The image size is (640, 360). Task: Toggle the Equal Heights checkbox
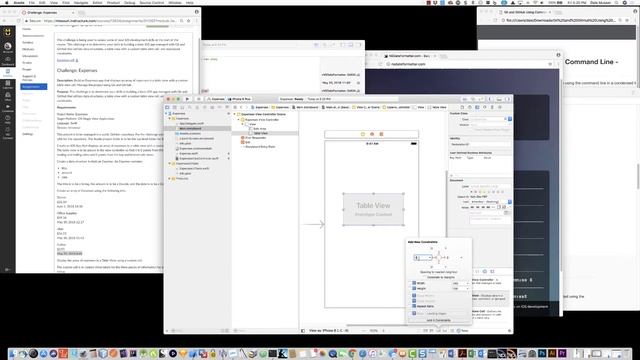(414, 301)
